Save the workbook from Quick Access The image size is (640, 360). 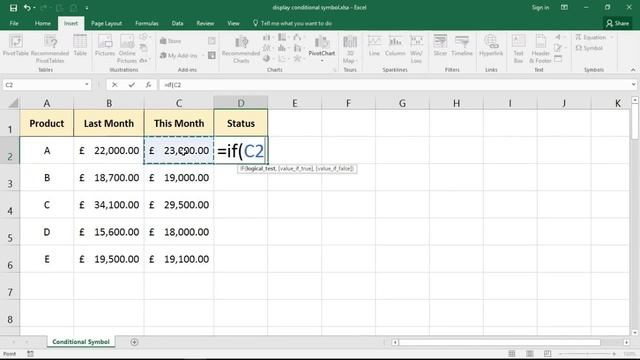[x=13, y=8]
